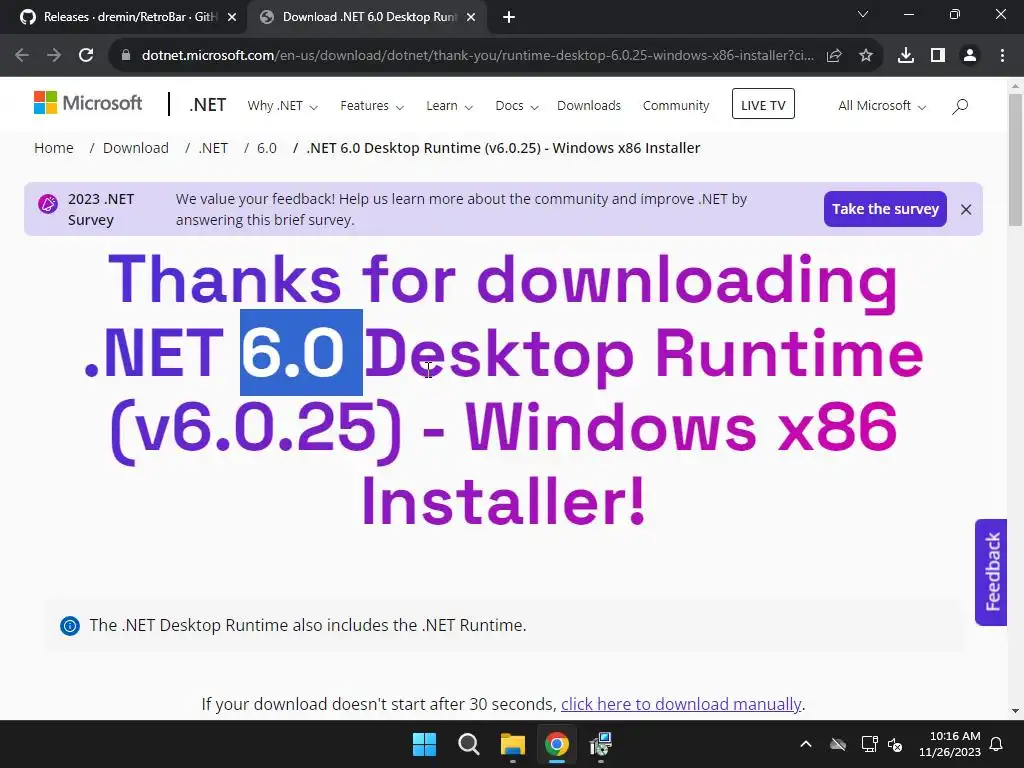The image size is (1024, 768).
Task: Open the Chrome profile menu
Action: 970,56
